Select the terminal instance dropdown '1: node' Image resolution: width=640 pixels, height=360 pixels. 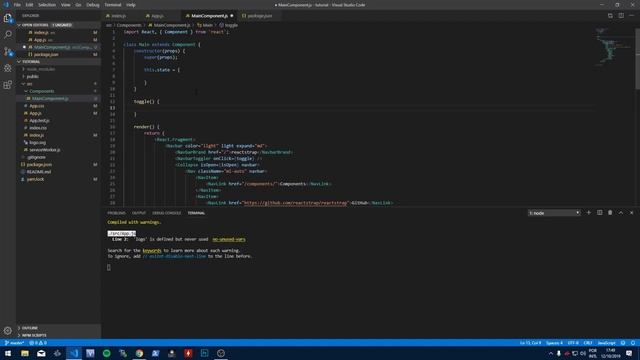554,213
